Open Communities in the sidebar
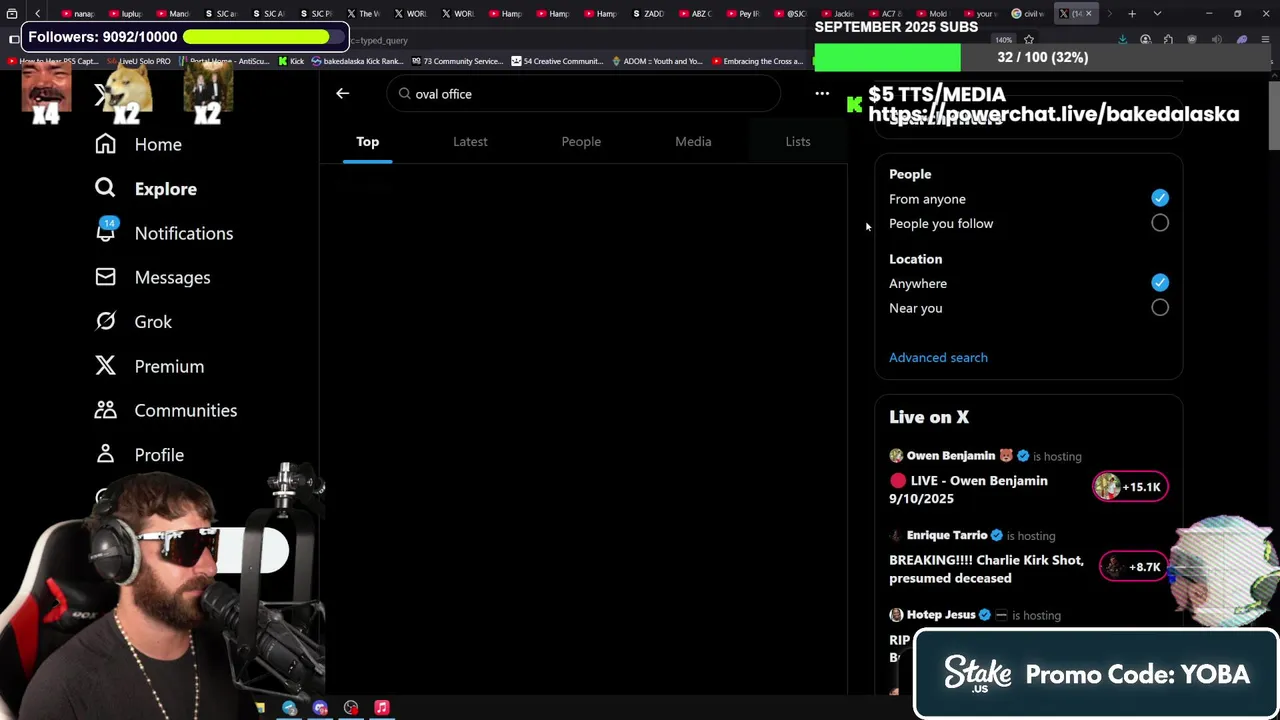1280x720 pixels. [166, 410]
